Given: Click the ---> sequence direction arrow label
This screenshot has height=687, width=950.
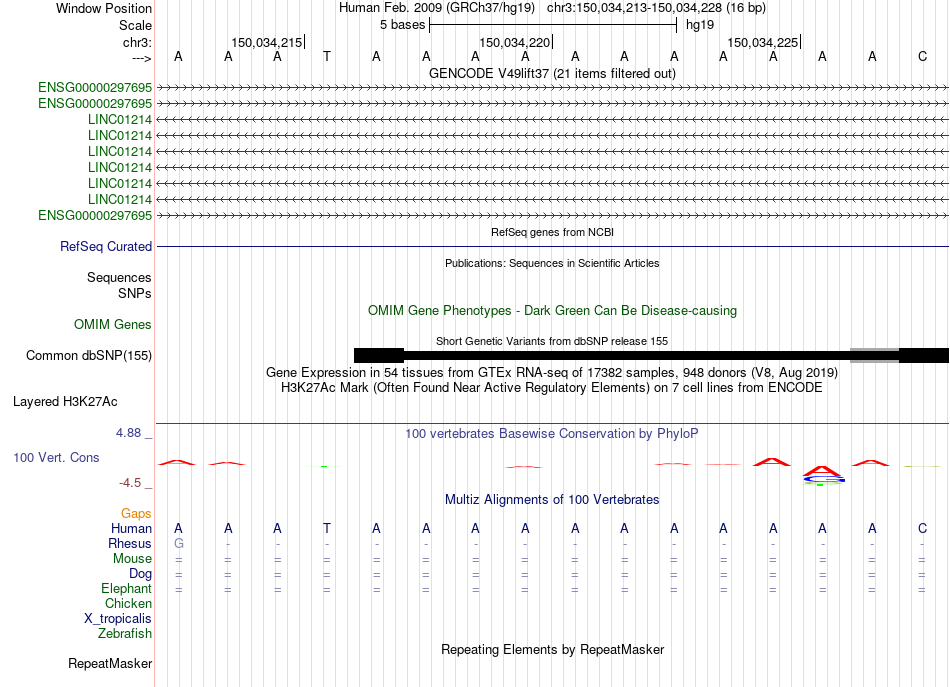Looking at the screenshot, I should [x=141, y=58].
